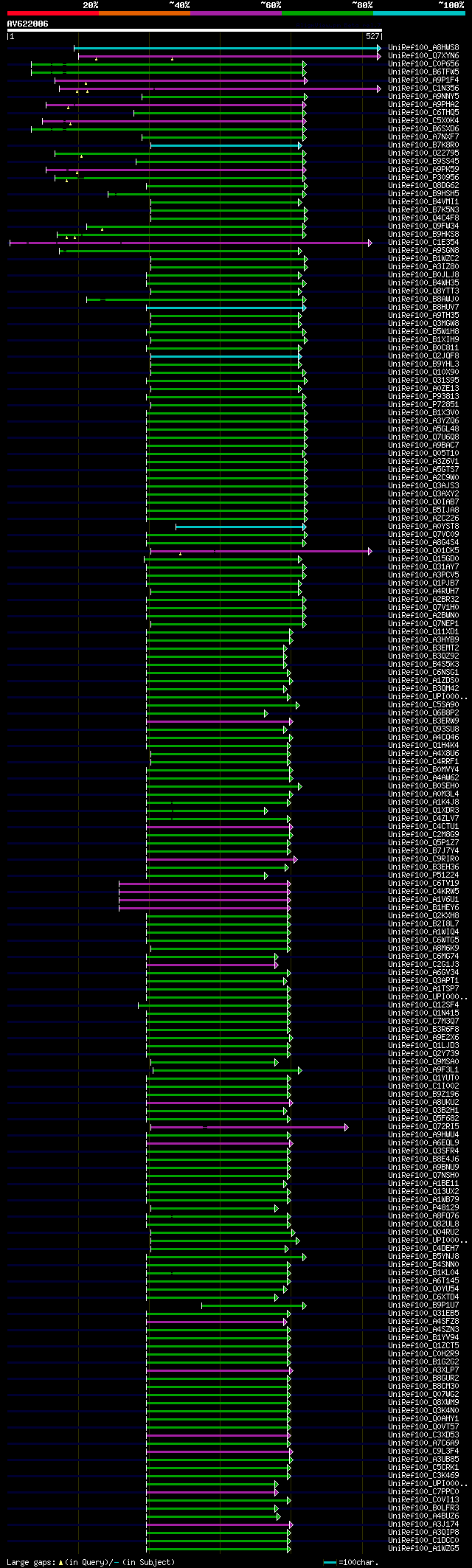Open the UniRef100_C5SA90 hit

(423, 705)
